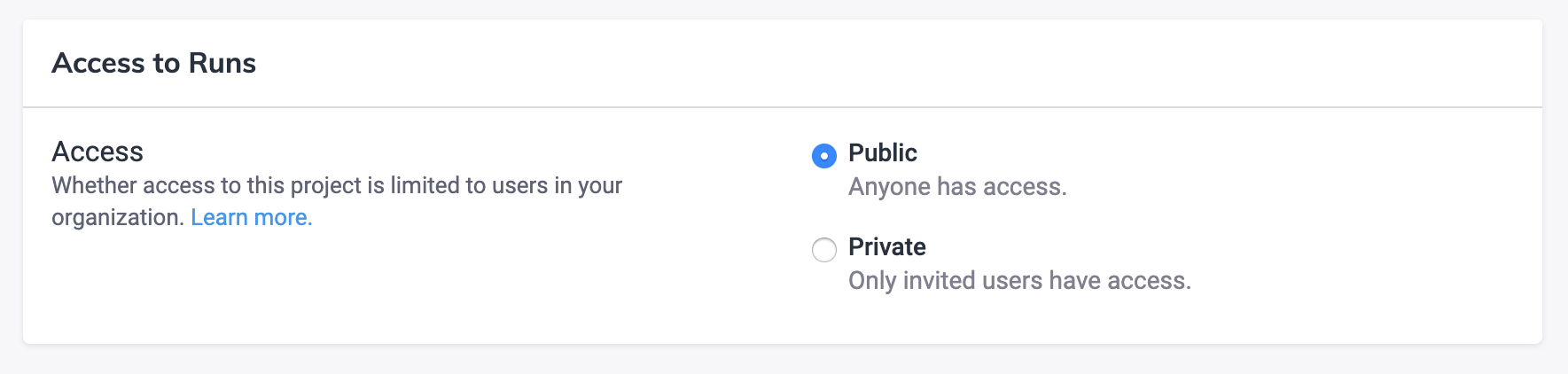This screenshot has width=1568, height=374.
Task: Click the word "limited" in the access description
Action: [x=425, y=185]
